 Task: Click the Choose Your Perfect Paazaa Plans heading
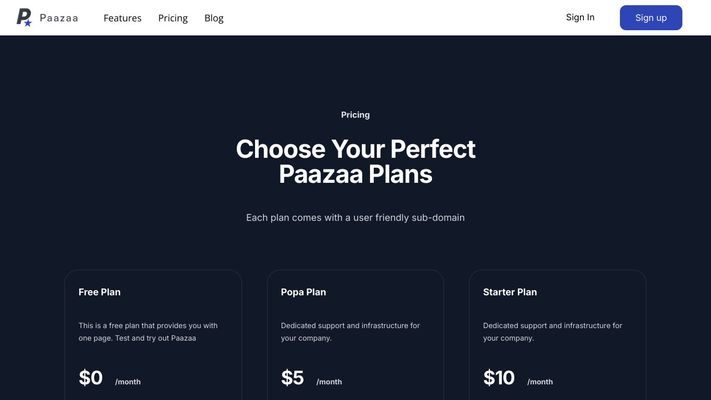click(x=355, y=161)
